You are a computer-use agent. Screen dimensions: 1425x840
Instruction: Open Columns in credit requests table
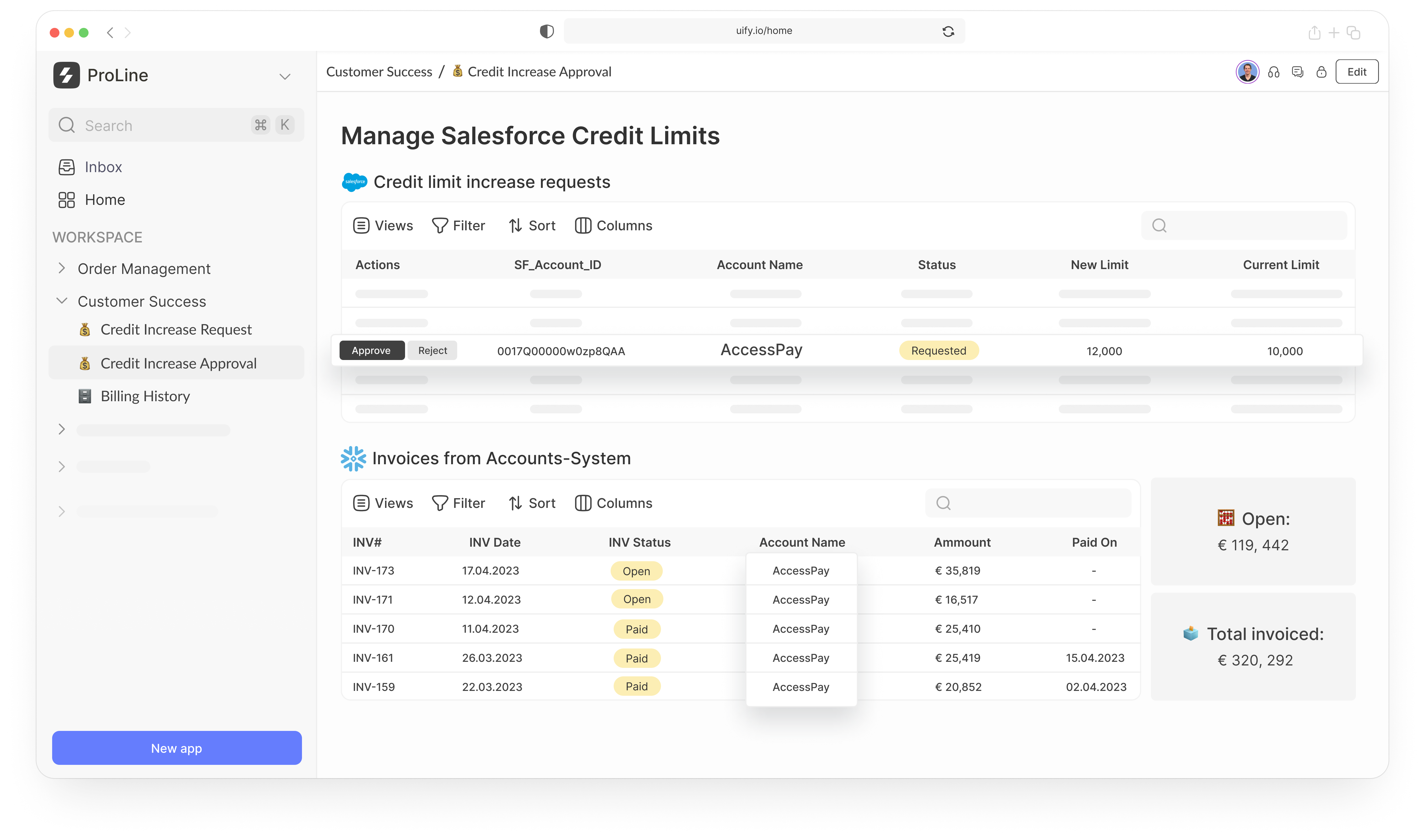point(614,226)
